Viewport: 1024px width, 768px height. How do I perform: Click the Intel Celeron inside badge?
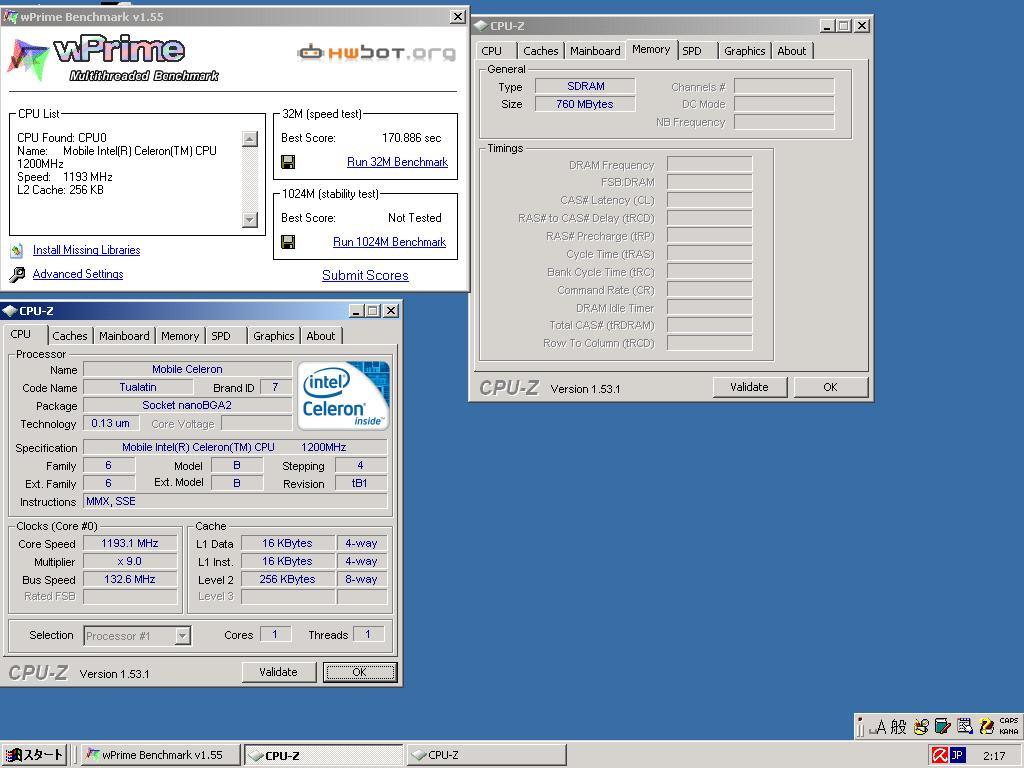344,395
